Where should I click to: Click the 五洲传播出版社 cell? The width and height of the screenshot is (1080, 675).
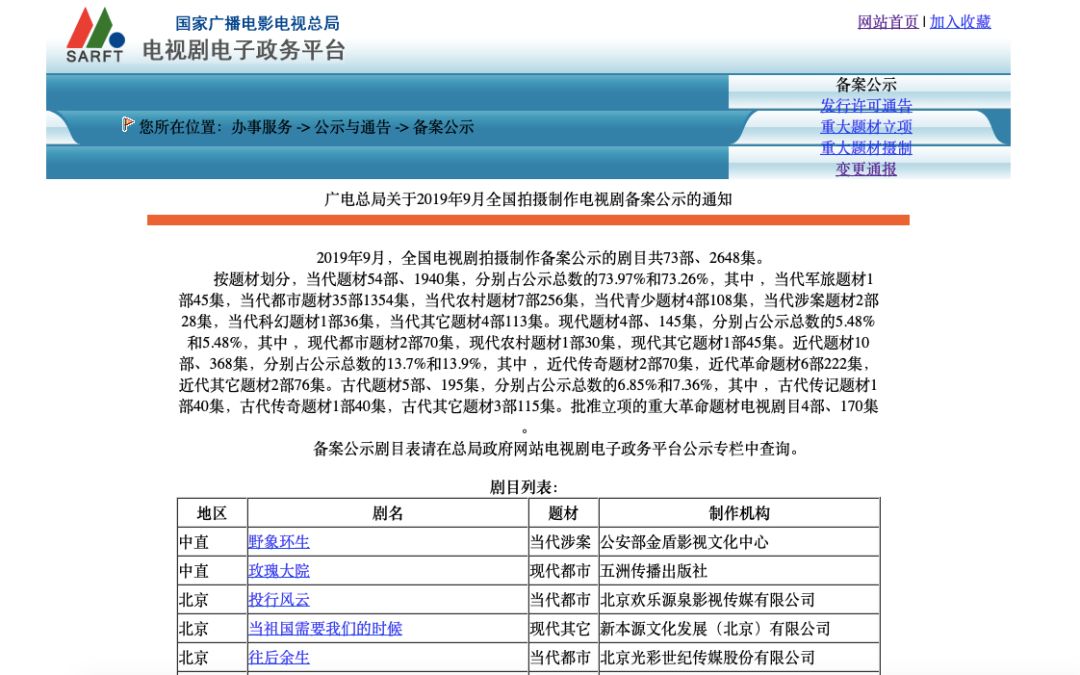point(739,571)
